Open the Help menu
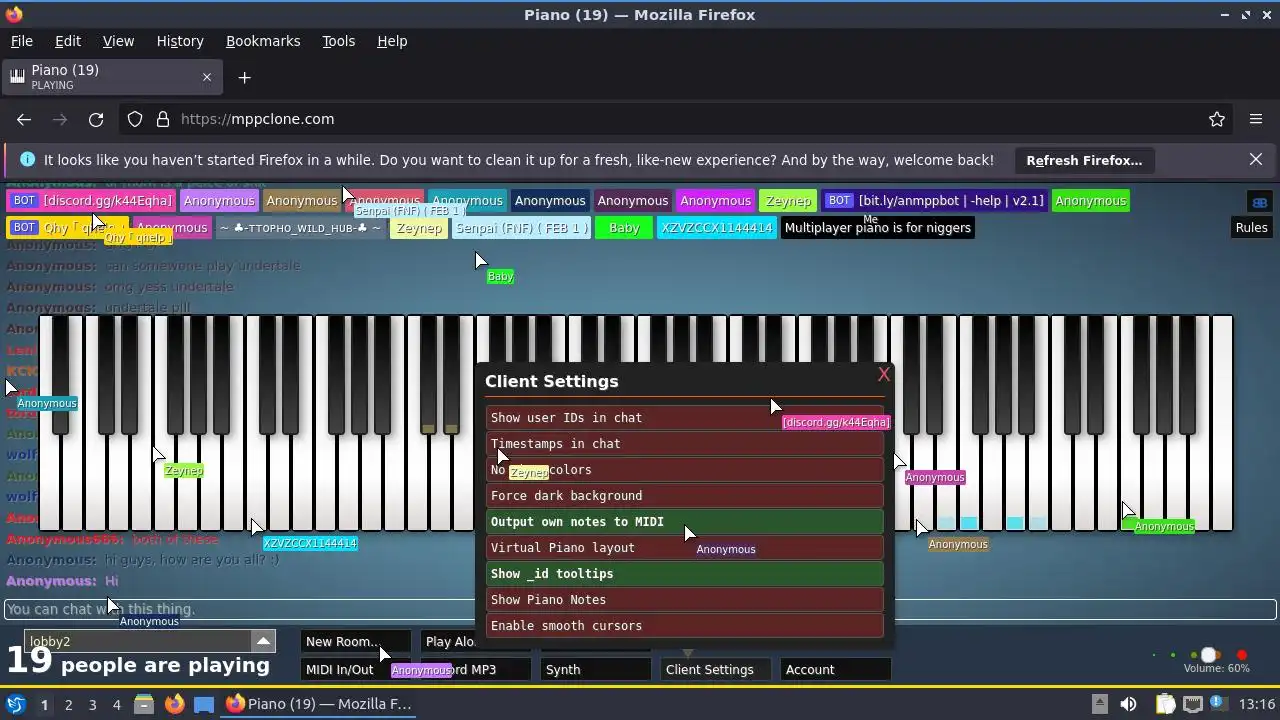Viewport: 1280px width, 720px height. pos(392,41)
